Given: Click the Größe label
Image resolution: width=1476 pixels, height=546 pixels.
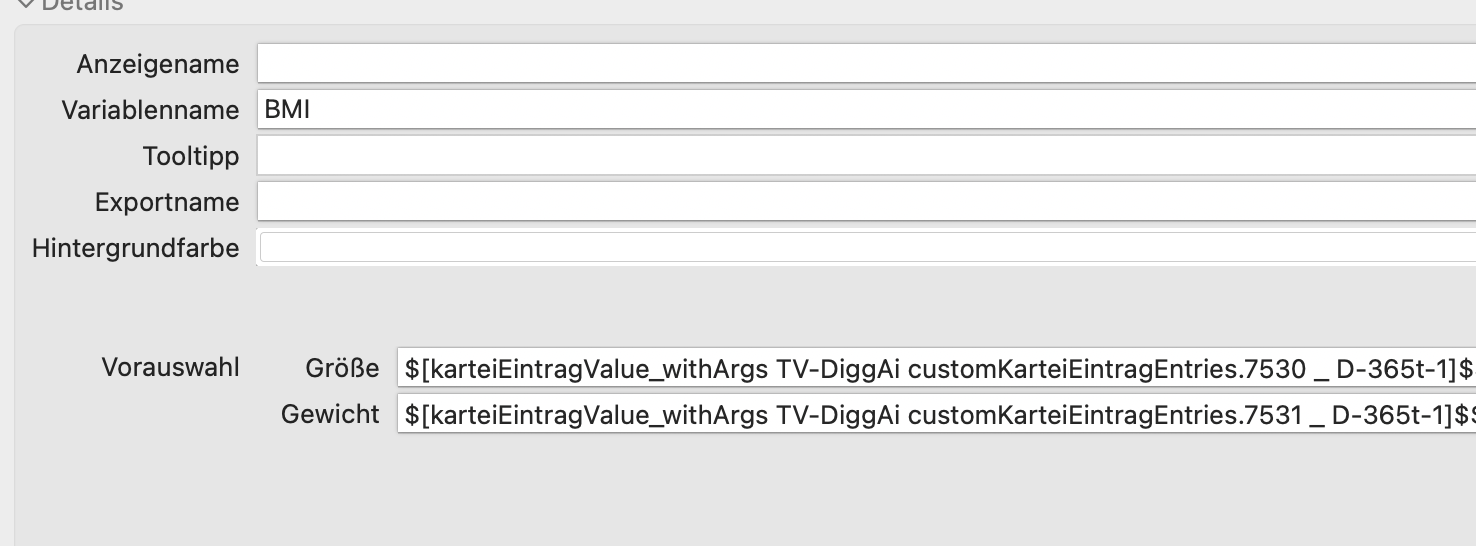Looking at the screenshot, I should click(342, 369).
